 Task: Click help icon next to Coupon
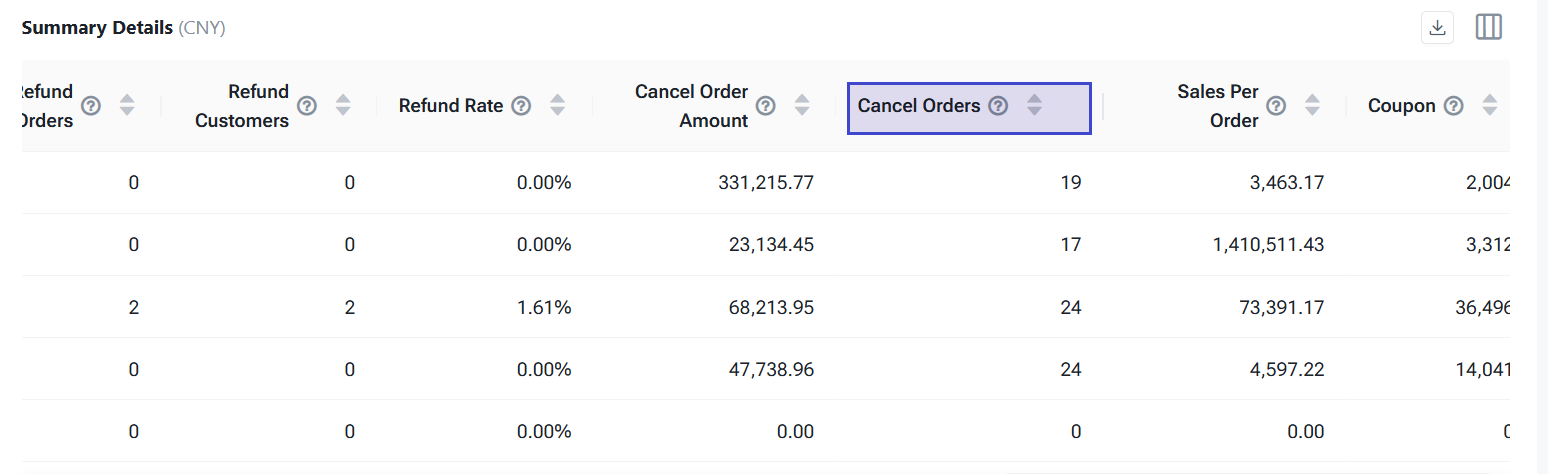point(1454,106)
